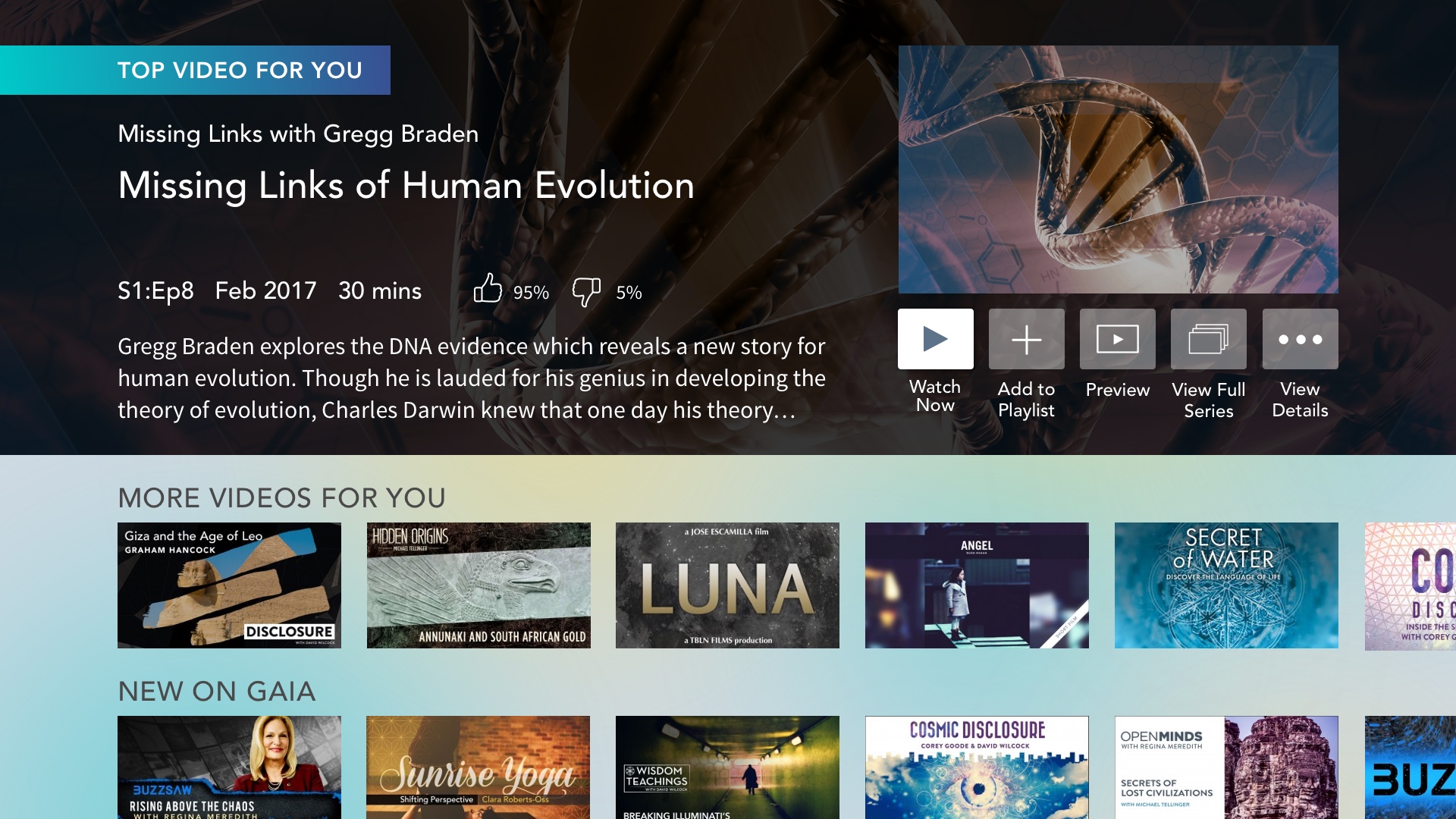Click the episode description paragraph
The width and height of the screenshot is (1456, 819).
pos(472,378)
